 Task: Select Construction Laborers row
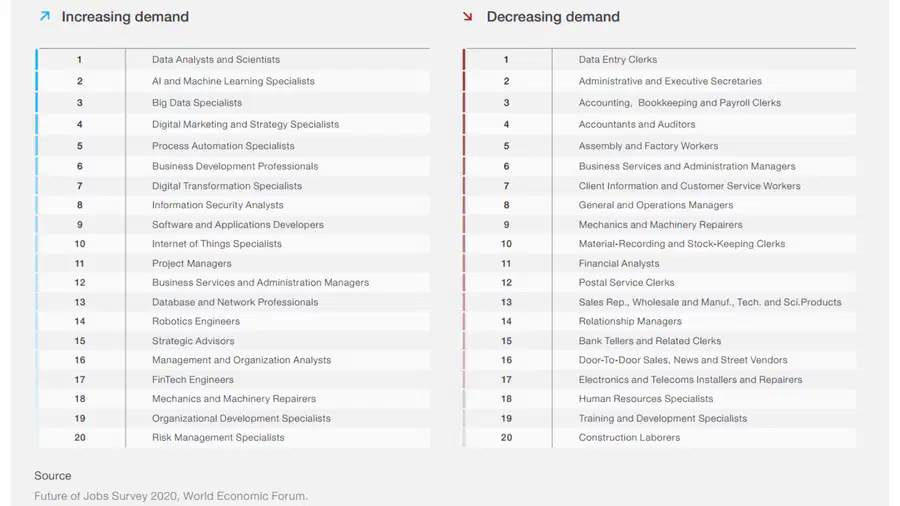[660, 438]
